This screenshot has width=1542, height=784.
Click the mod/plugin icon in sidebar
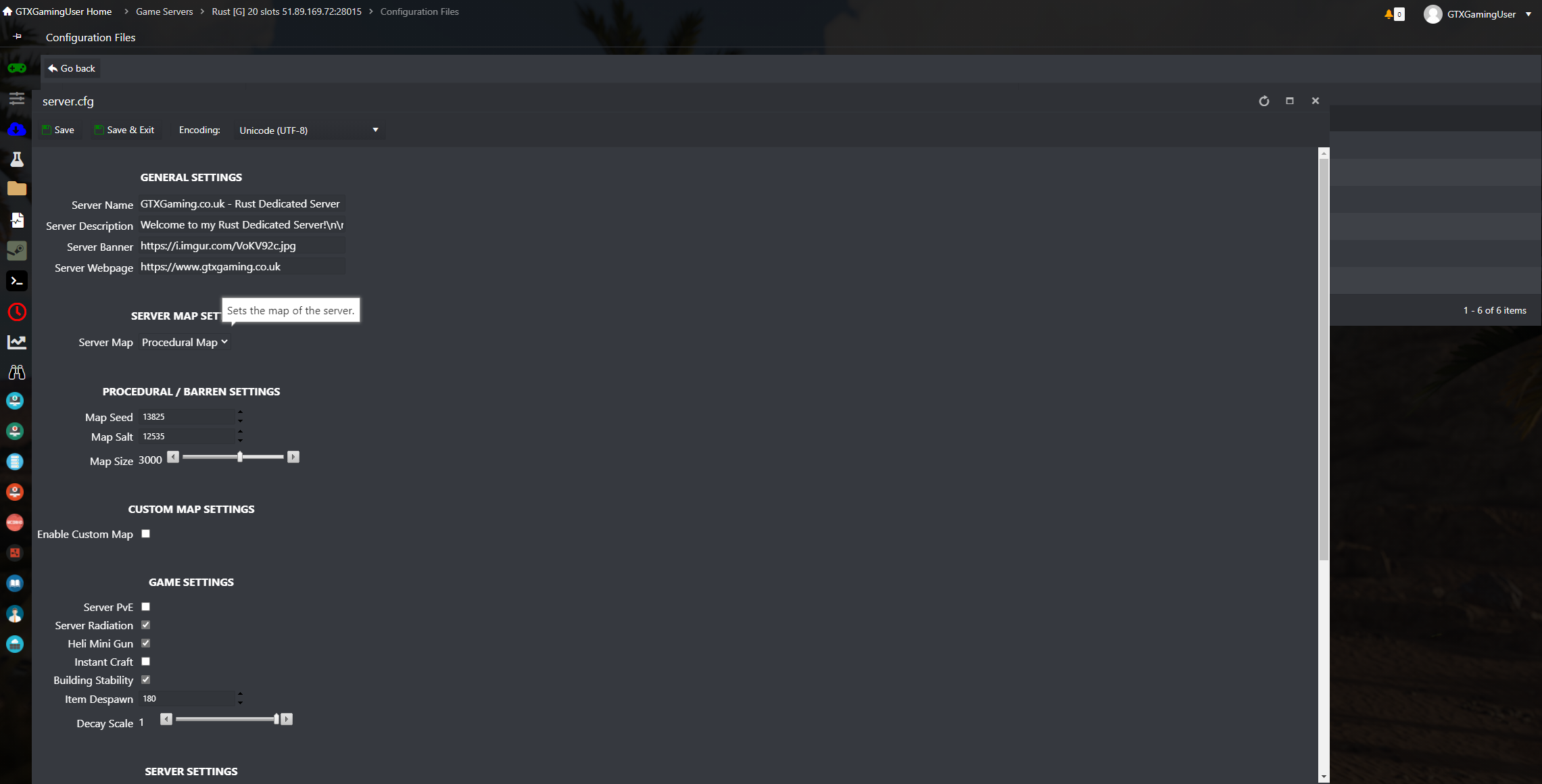pos(15,159)
